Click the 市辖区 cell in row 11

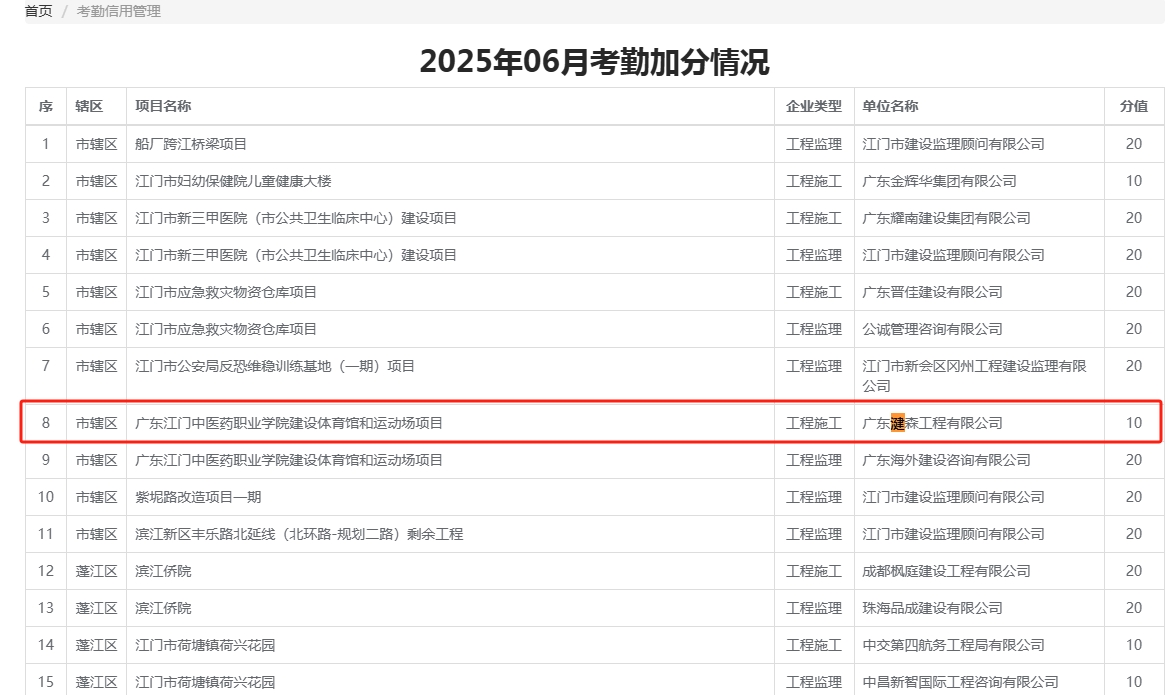point(97,534)
